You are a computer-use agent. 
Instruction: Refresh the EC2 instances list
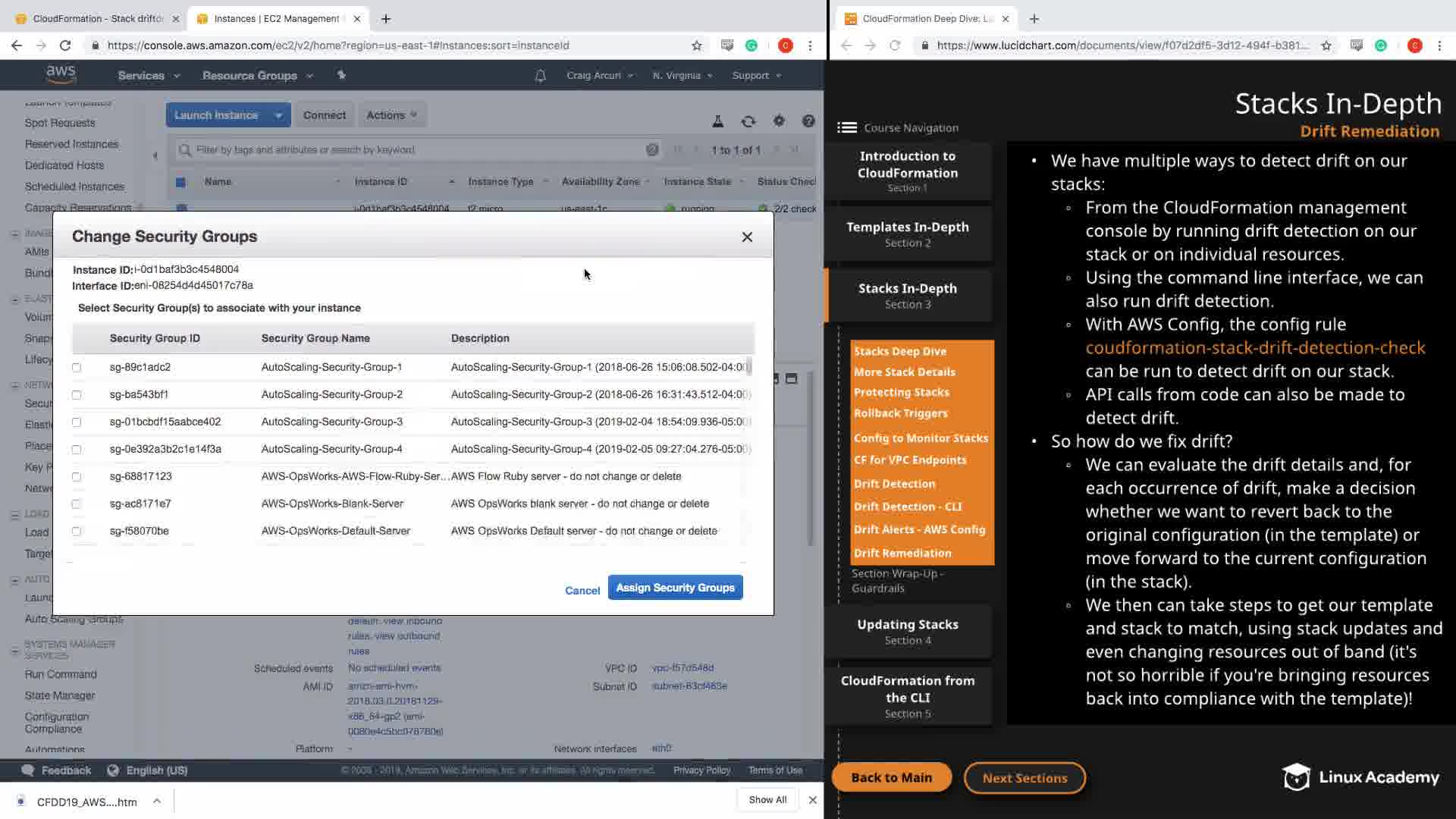coord(748,121)
